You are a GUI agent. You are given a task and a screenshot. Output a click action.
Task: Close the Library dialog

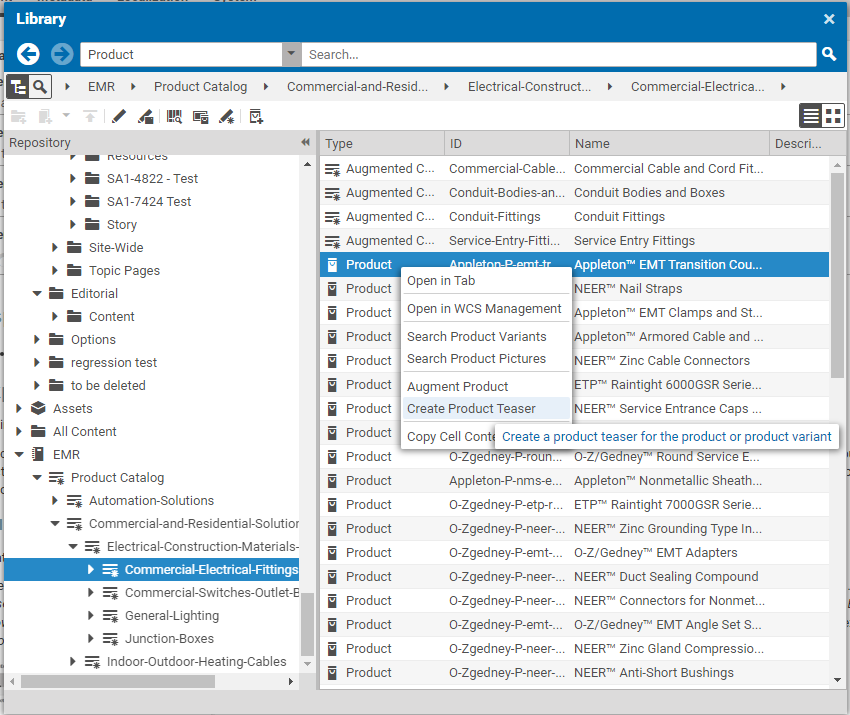[829, 19]
